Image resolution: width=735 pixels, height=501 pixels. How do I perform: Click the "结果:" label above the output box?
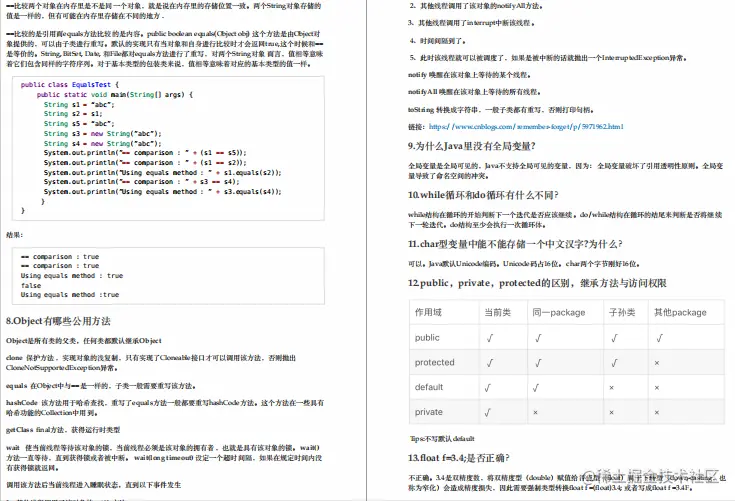pos(15,235)
